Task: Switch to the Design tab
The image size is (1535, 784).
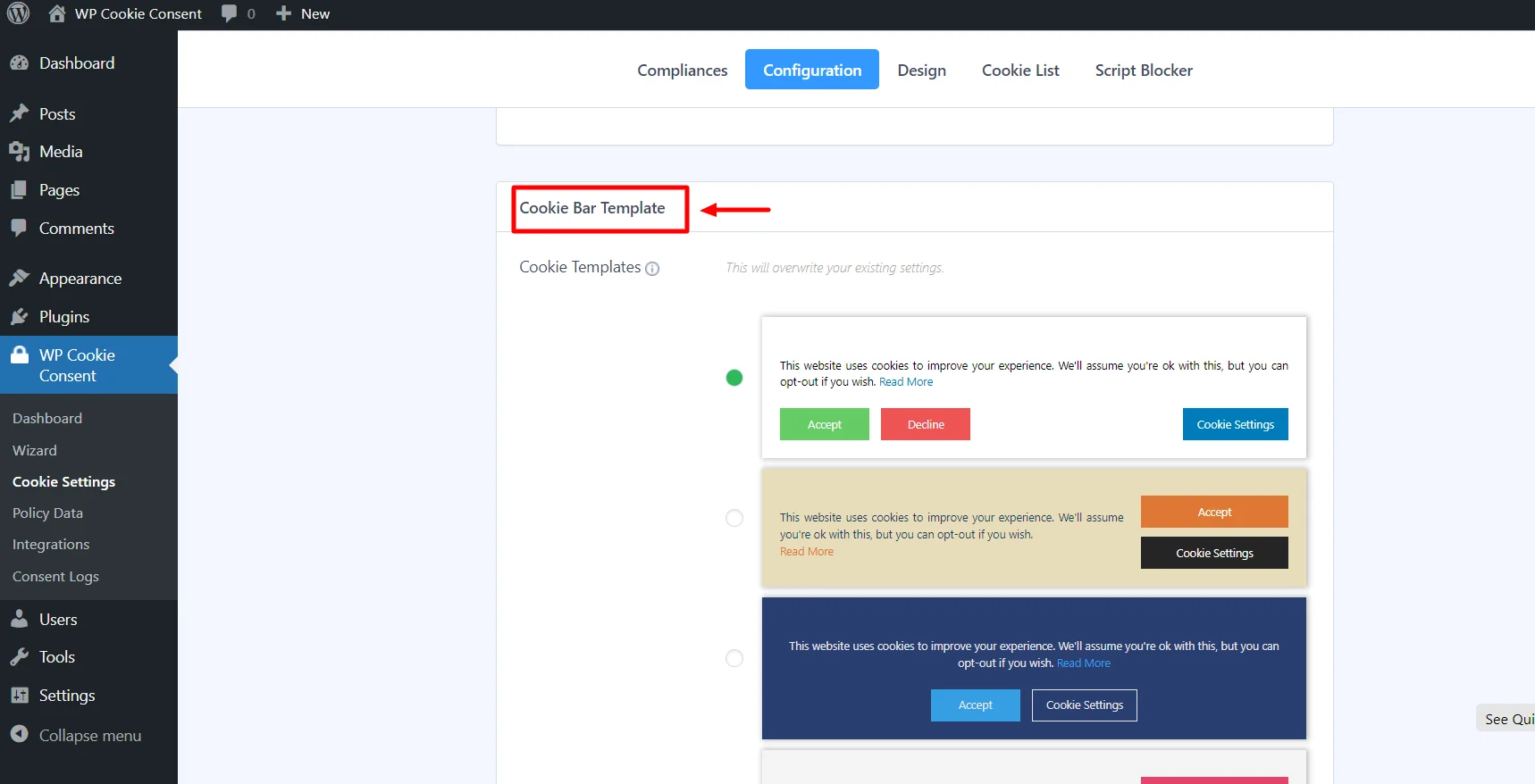Action: tap(921, 71)
